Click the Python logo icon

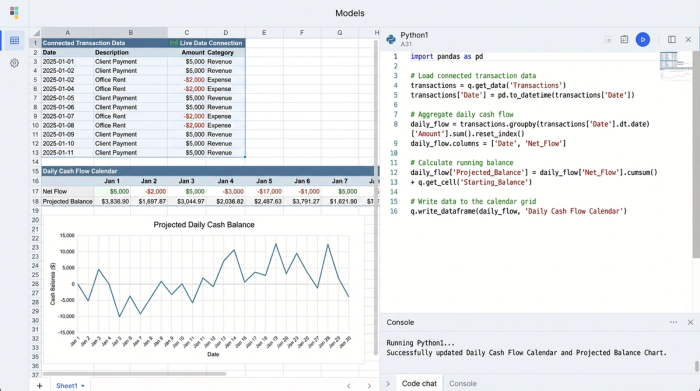click(x=391, y=39)
